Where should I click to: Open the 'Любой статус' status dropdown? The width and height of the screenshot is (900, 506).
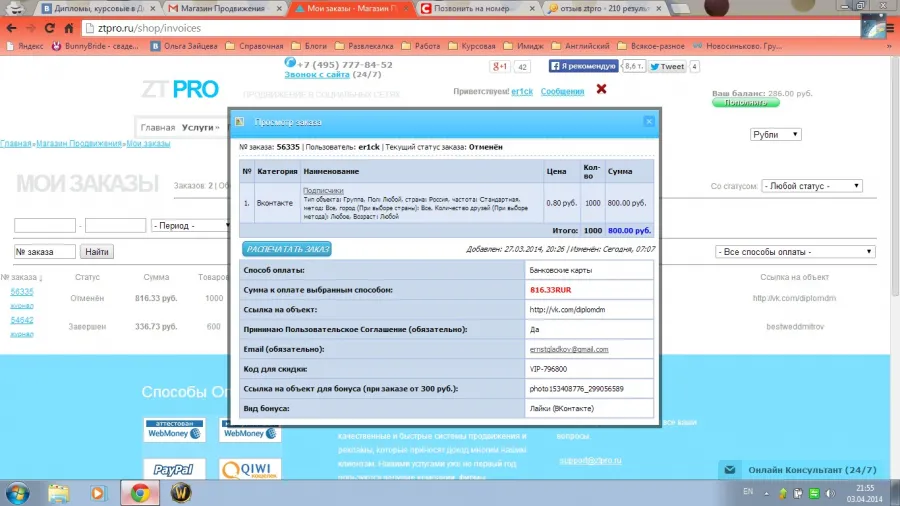coord(812,186)
